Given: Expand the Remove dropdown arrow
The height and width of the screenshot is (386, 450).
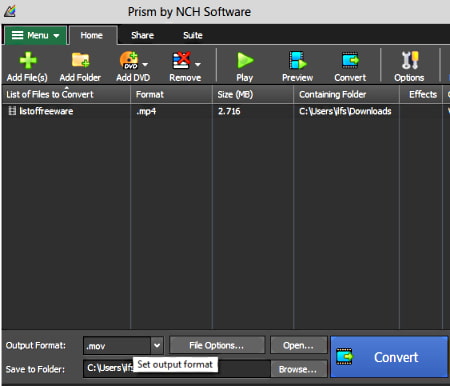Looking at the screenshot, I should click(198, 64).
